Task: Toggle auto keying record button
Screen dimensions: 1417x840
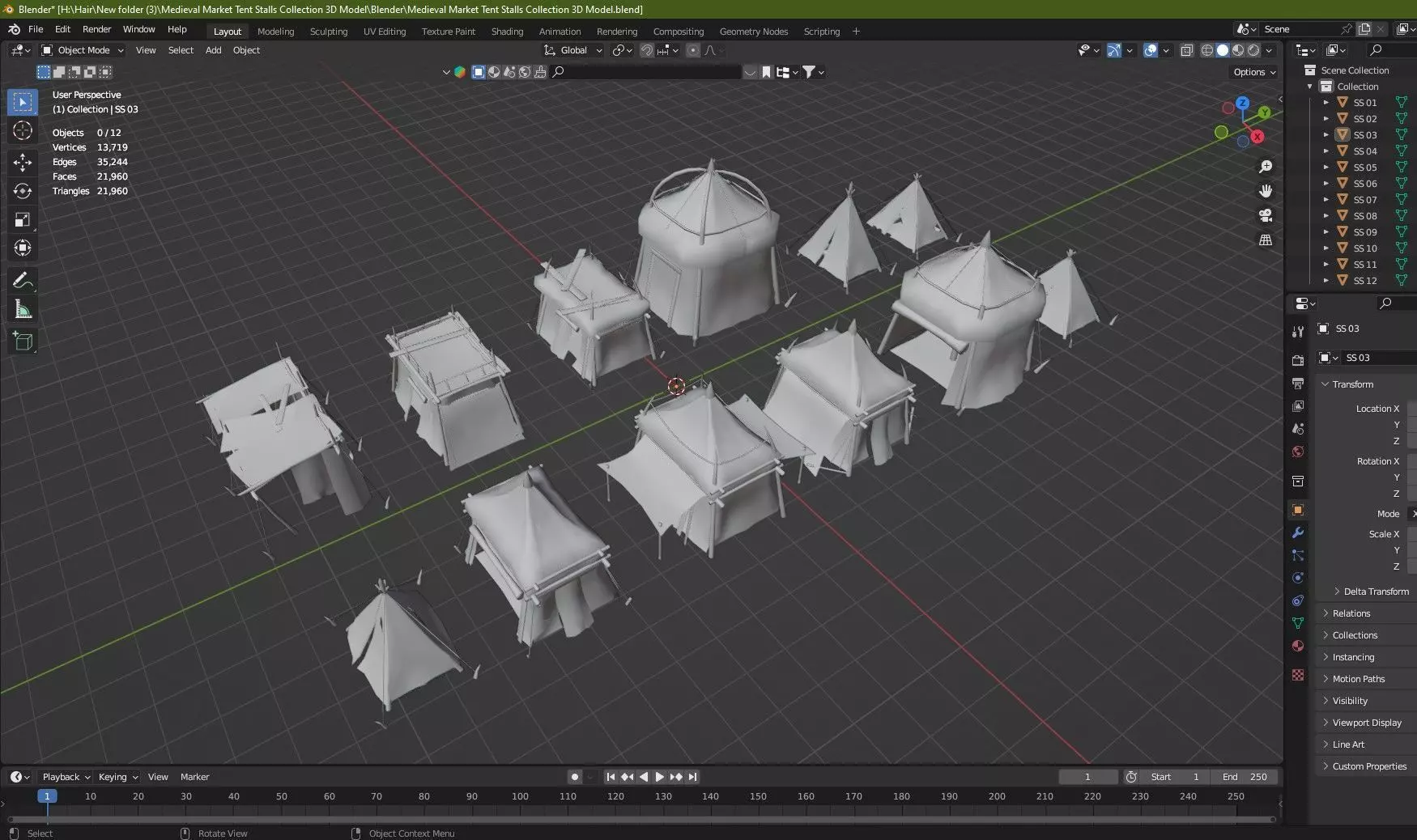Action: (x=574, y=777)
